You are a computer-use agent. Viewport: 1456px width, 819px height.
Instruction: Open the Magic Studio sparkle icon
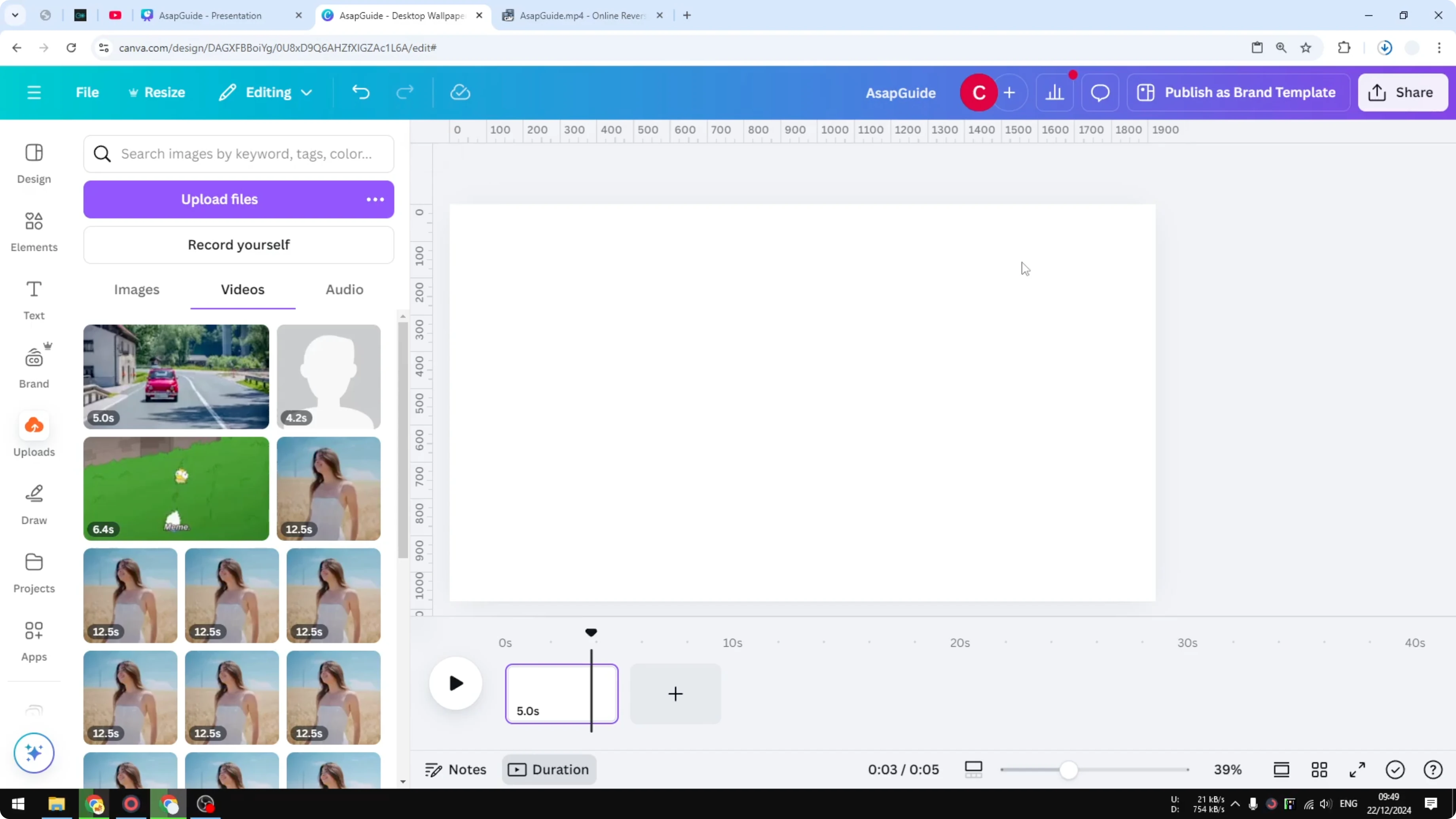point(33,753)
